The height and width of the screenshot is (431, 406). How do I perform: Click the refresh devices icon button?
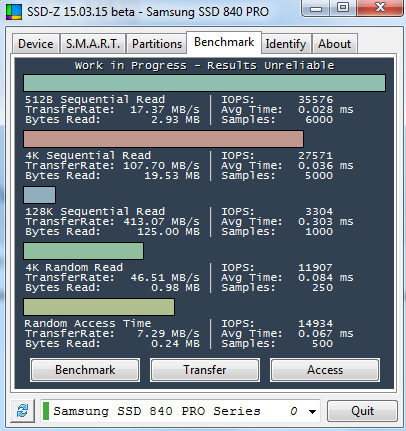tap(23, 411)
